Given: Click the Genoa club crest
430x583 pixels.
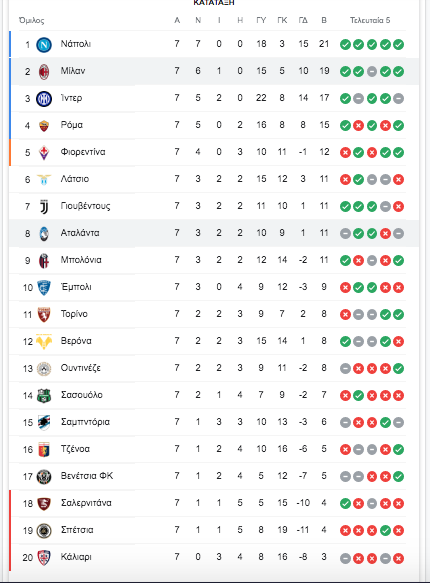Looking at the screenshot, I should 44,450.
